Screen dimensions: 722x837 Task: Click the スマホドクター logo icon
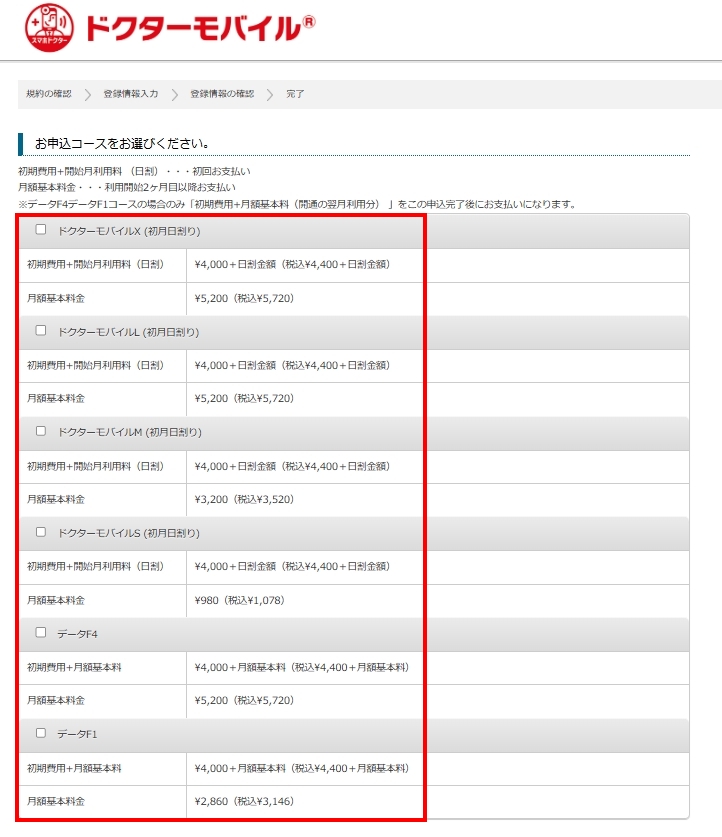pyautogui.click(x=49, y=28)
